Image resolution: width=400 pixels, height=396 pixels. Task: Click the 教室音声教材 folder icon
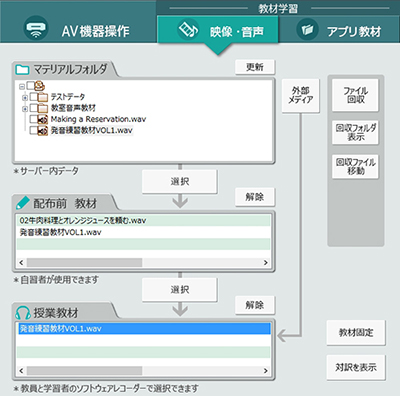(43, 108)
